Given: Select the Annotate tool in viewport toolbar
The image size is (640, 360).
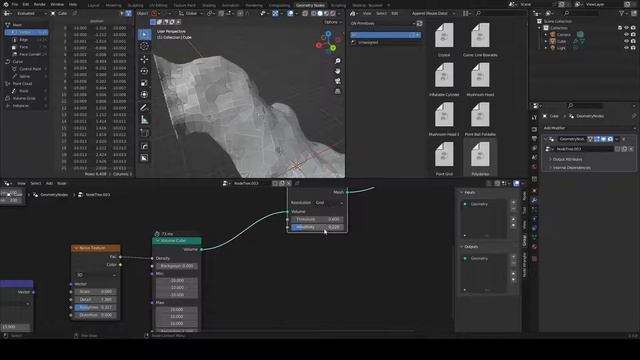Looking at the screenshot, I should click(144, 108).
